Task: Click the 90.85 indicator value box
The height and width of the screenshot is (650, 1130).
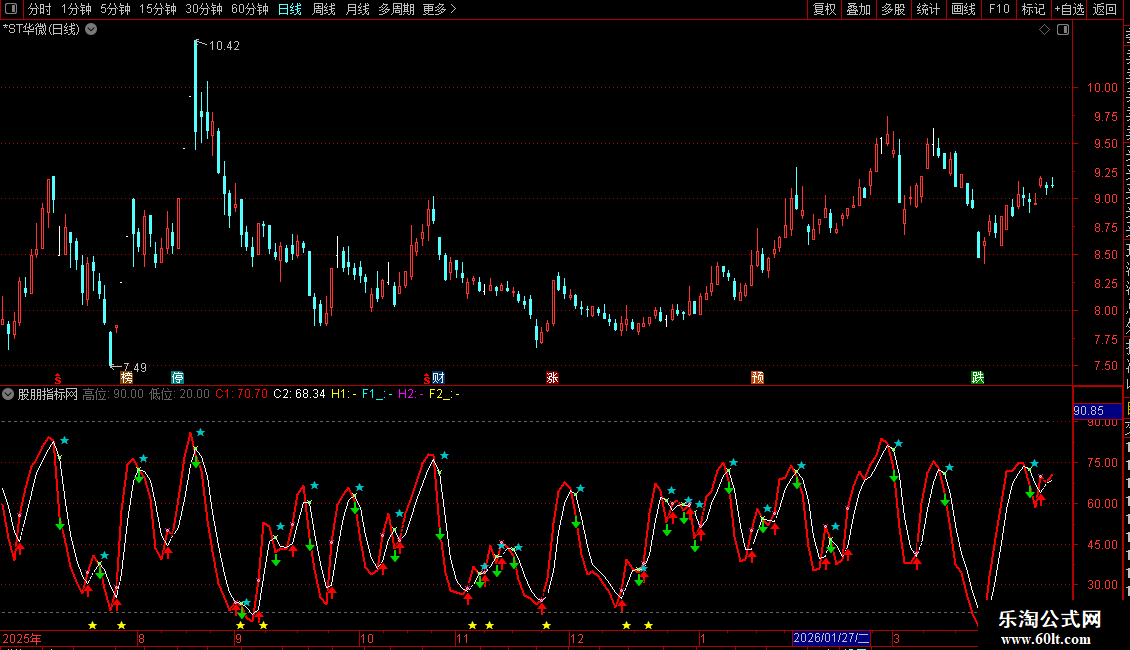Action: point(1097,411)
